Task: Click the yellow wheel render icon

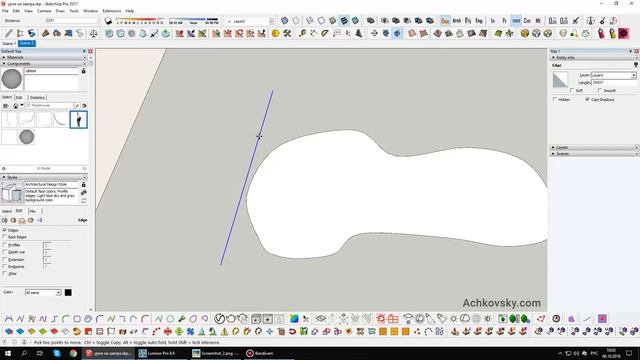Action: [525, 33]
